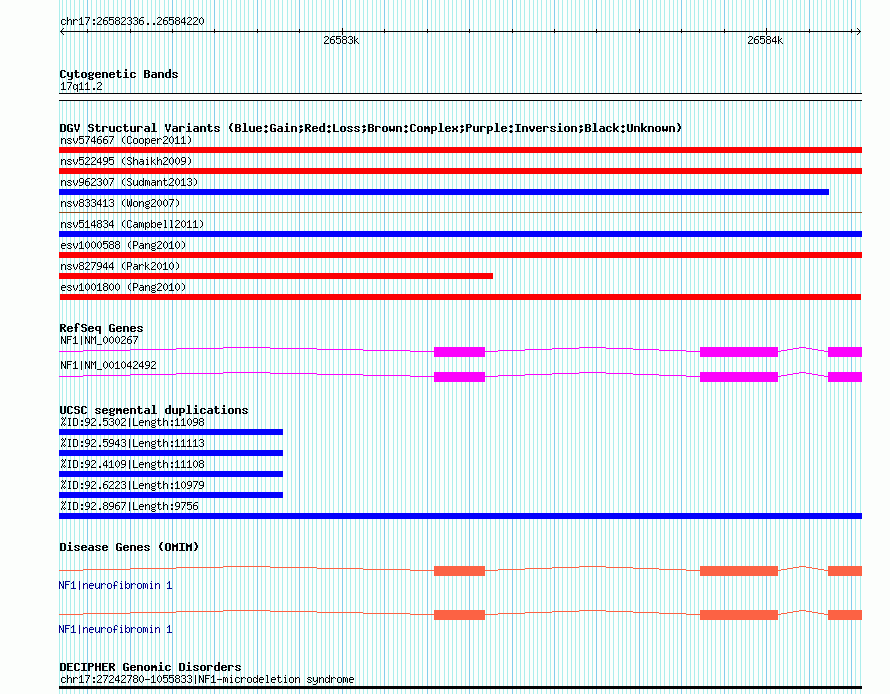Click segmental duplication bar Length:11108
Screen dimensions: 890x694
pyautogui.click(x=171, y=474)
